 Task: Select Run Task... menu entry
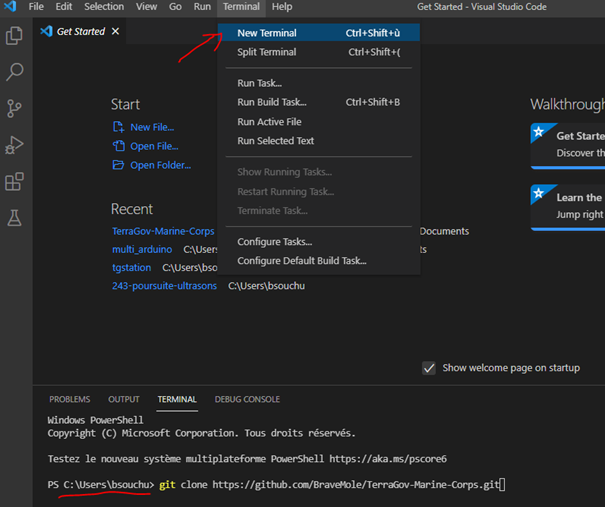tap(319, 83)
